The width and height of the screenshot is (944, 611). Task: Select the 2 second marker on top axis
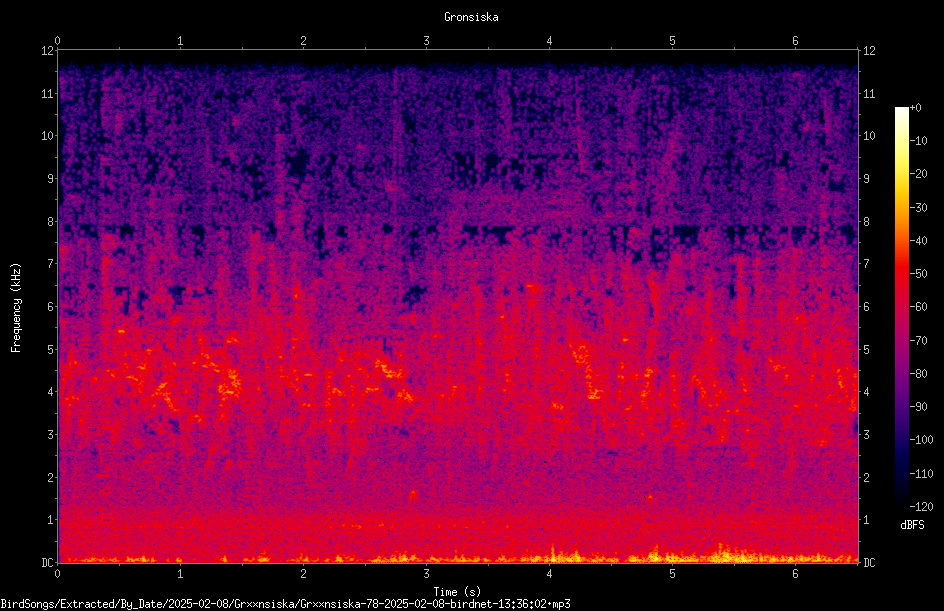click(x=303, y=41)
